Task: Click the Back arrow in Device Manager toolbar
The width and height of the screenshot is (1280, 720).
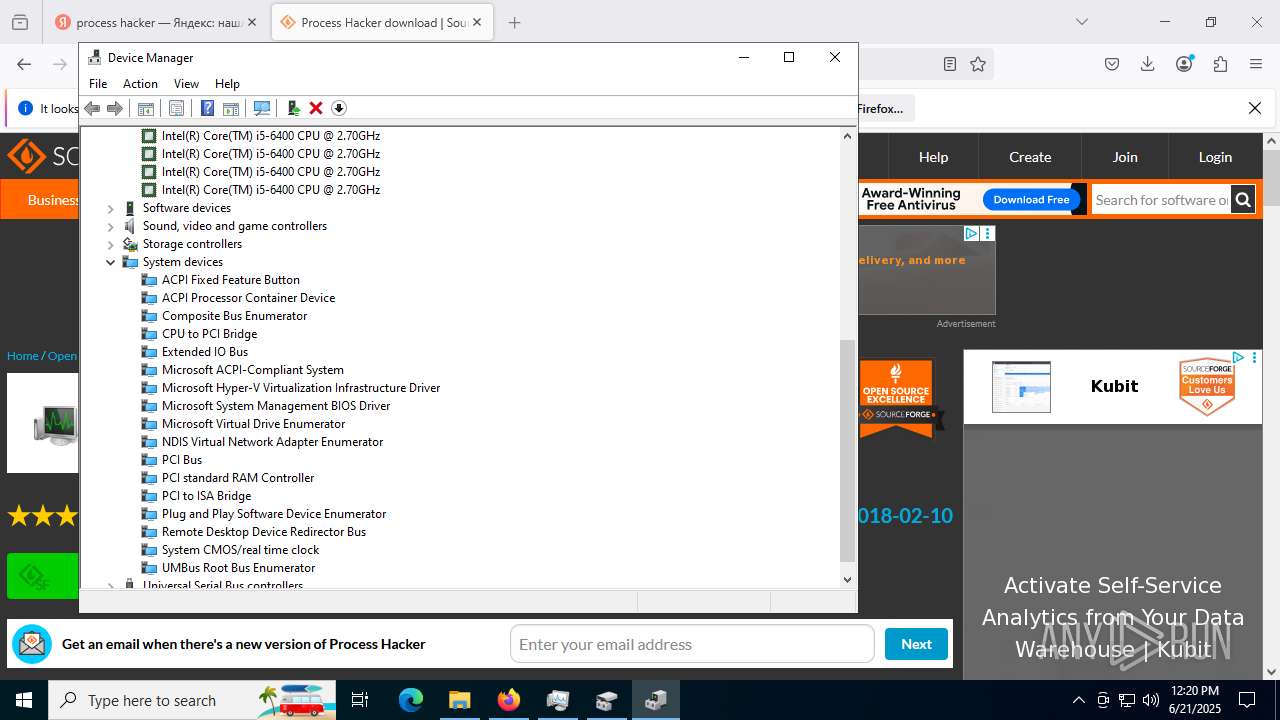Action: click(92, 108)
